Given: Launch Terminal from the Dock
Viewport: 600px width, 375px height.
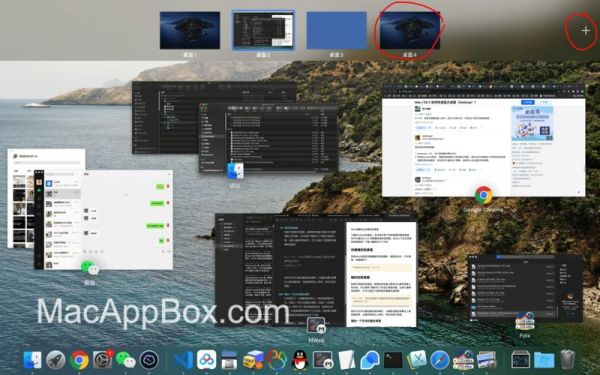Looking at the screenshot, I should (393, 360).
